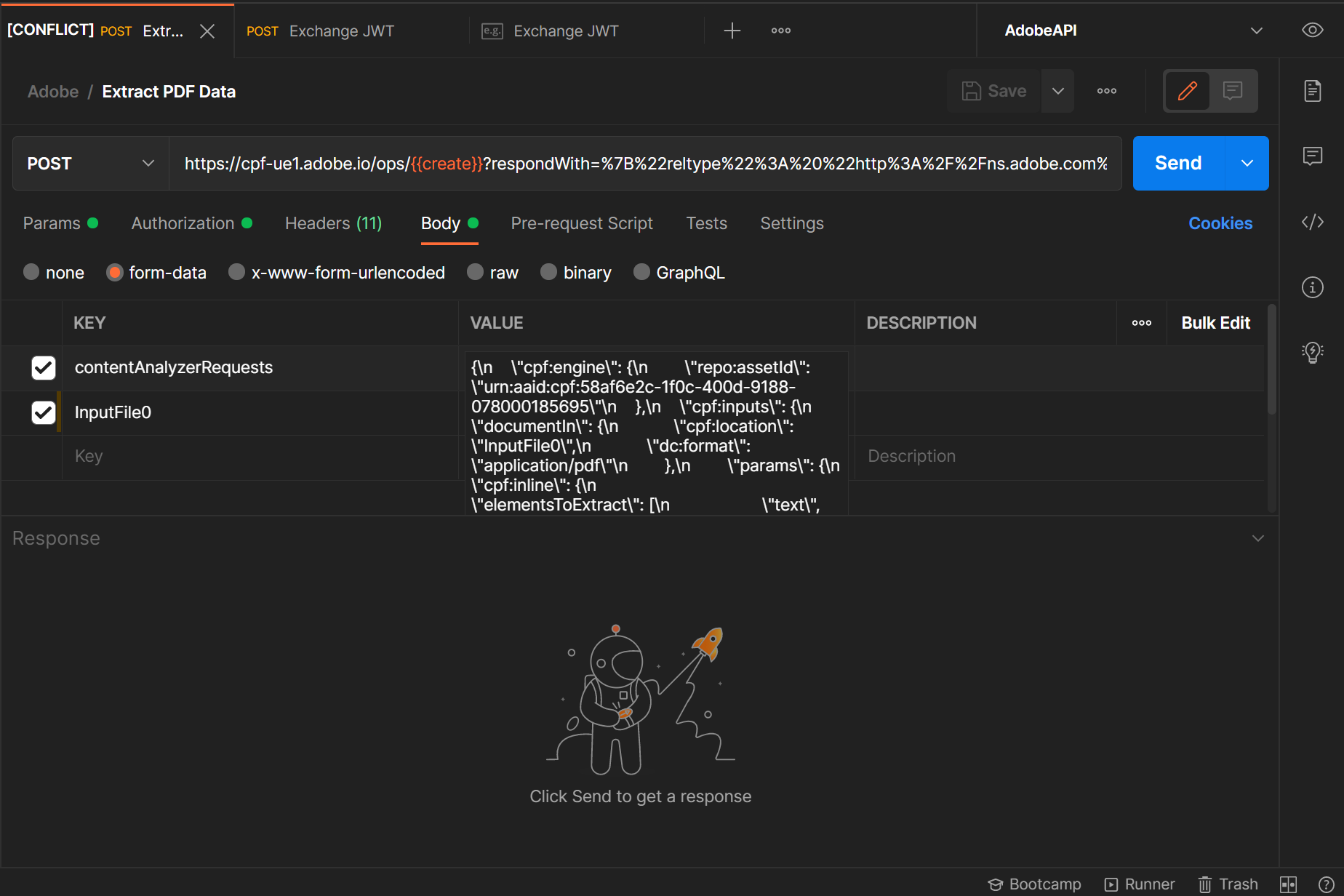Open Bootcamp in the bottom bar
Image resolution: width=1344 pixels, height=896 pixels.
1034,884
